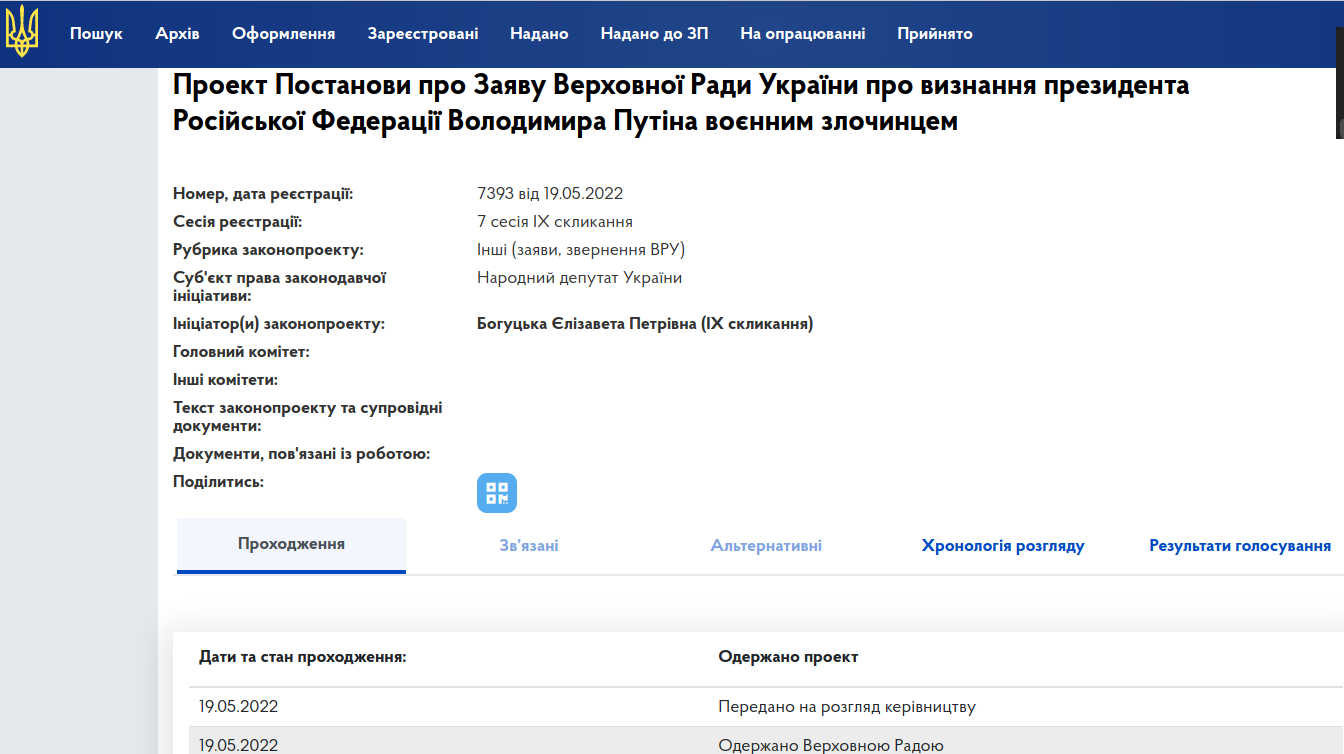Click the row Передано на розгляд керівництву
Image resolution: width=1344 pixels, height=754 pixels.
coord(846,707)
